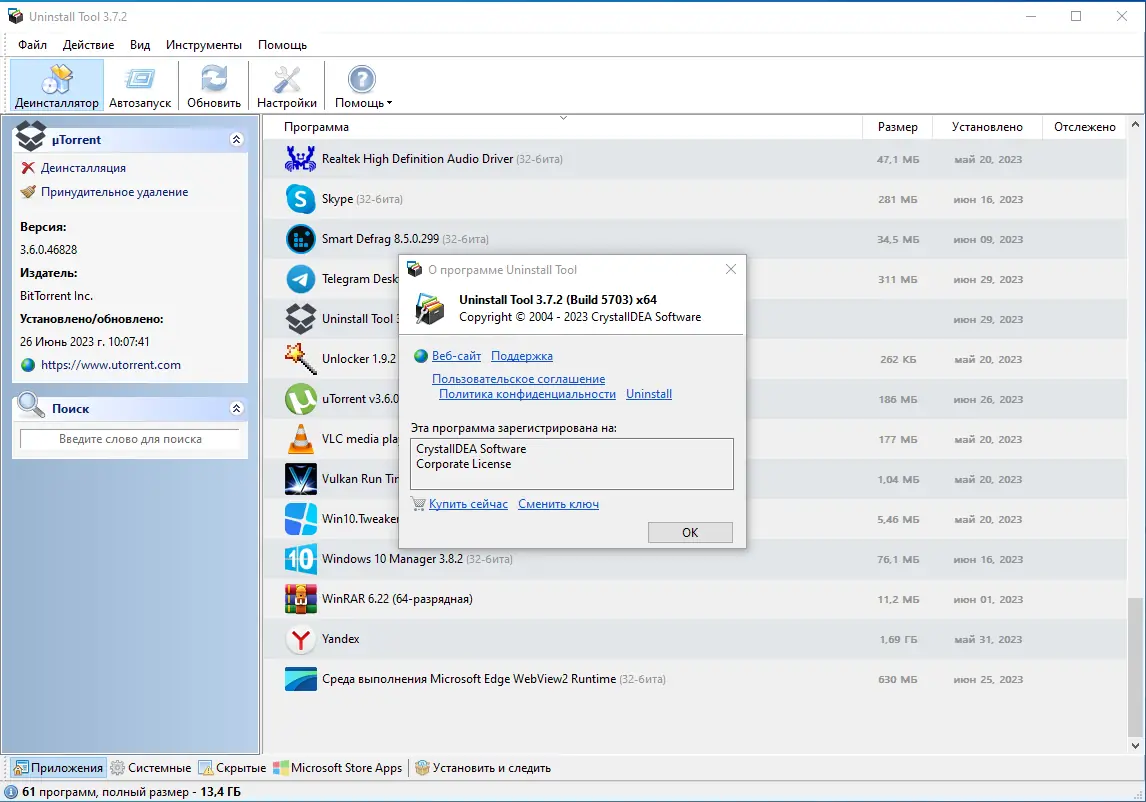Open the Помощь toolbar dropdown arrow
Image resolution: width=1146 pixels, height=802 pixels.
click(389, 103)
